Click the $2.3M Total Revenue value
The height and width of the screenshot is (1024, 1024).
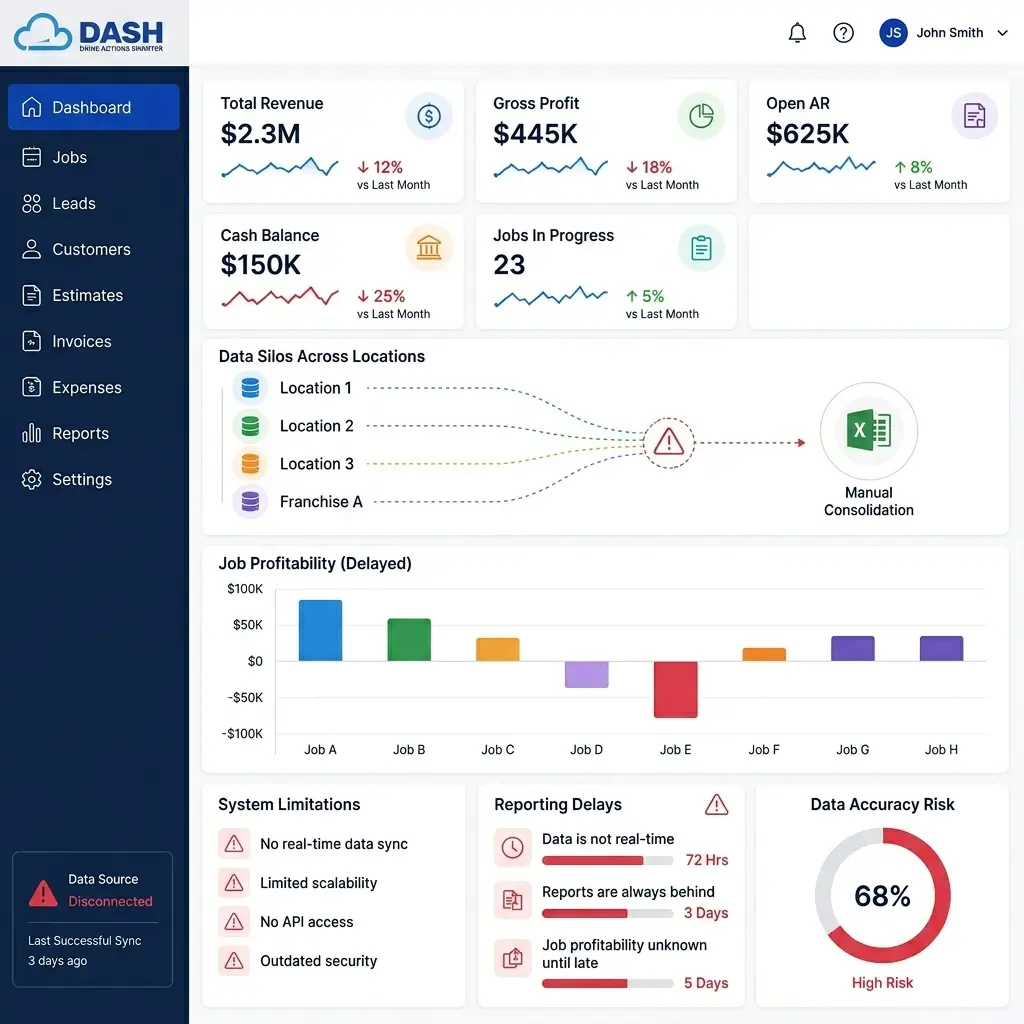coord(261,134)
